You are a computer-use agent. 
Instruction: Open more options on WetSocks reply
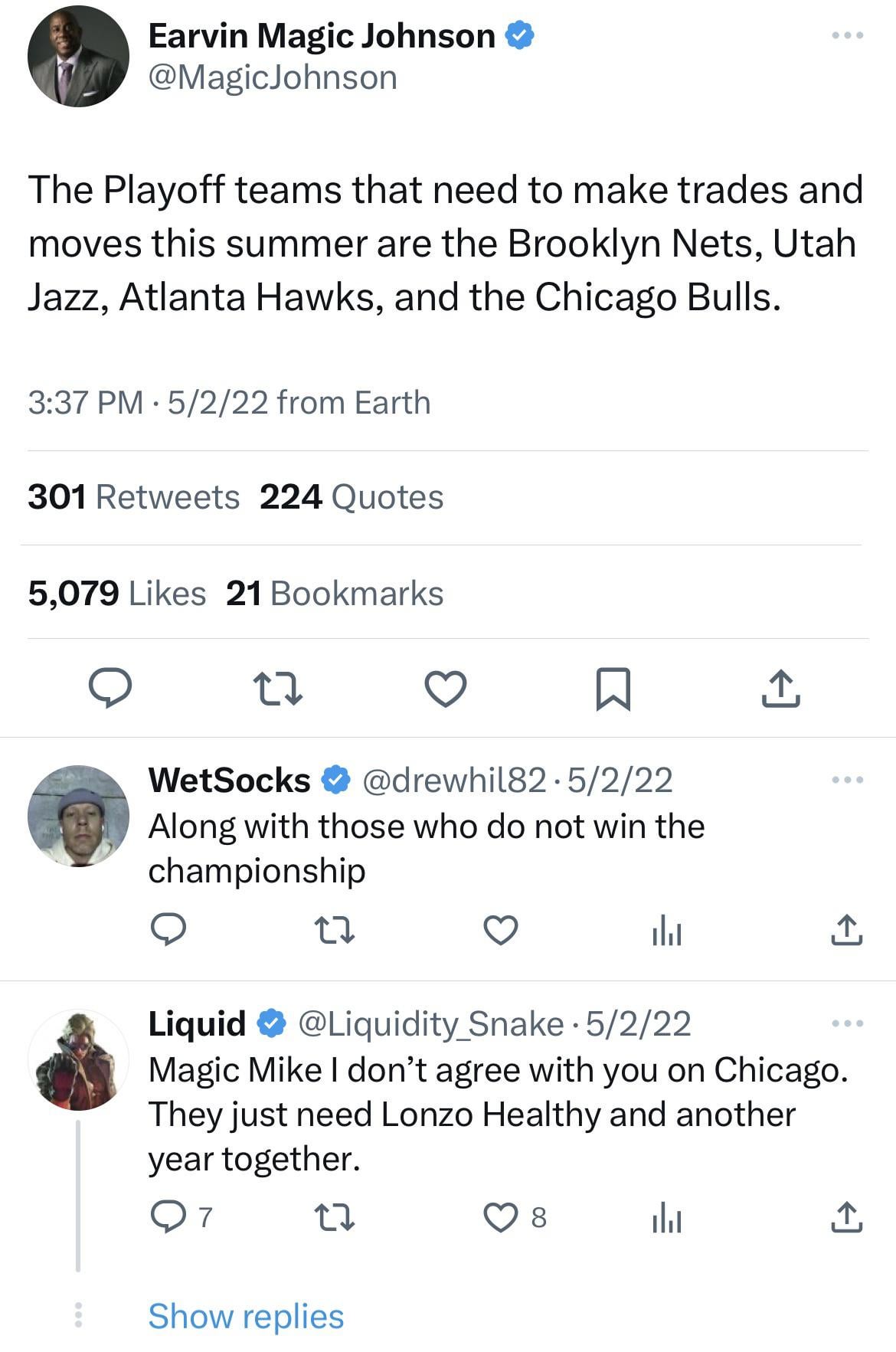848,780
